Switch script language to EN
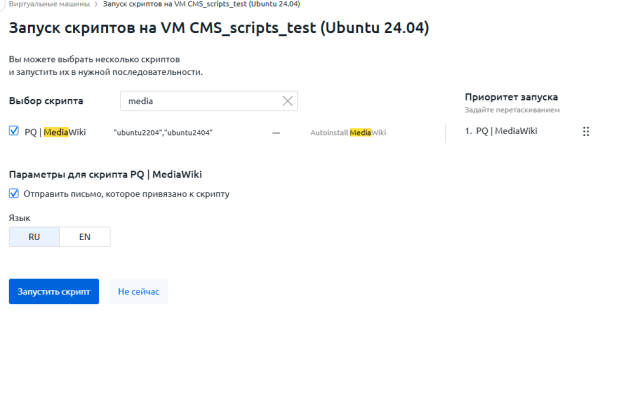The height and width of the screenshot is (400, 621). [x=85, y=237]
